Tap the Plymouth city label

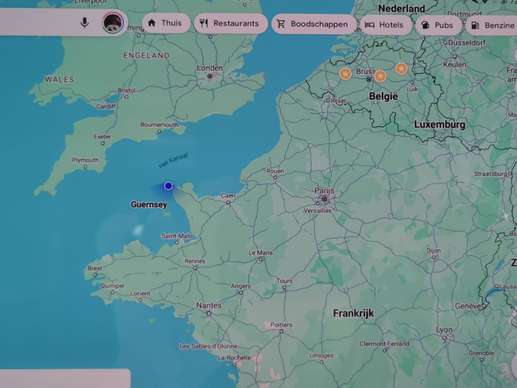85,160
